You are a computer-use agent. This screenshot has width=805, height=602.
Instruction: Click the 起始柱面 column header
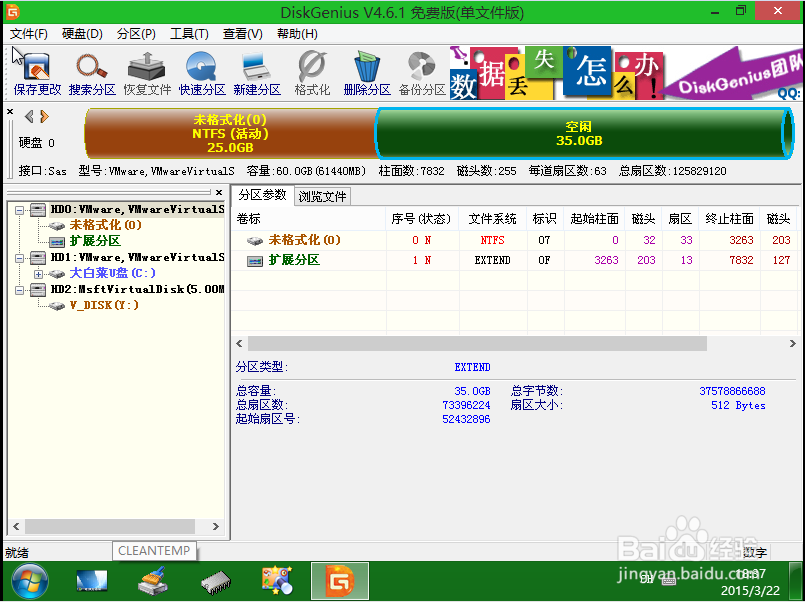[x=595, y=219]
